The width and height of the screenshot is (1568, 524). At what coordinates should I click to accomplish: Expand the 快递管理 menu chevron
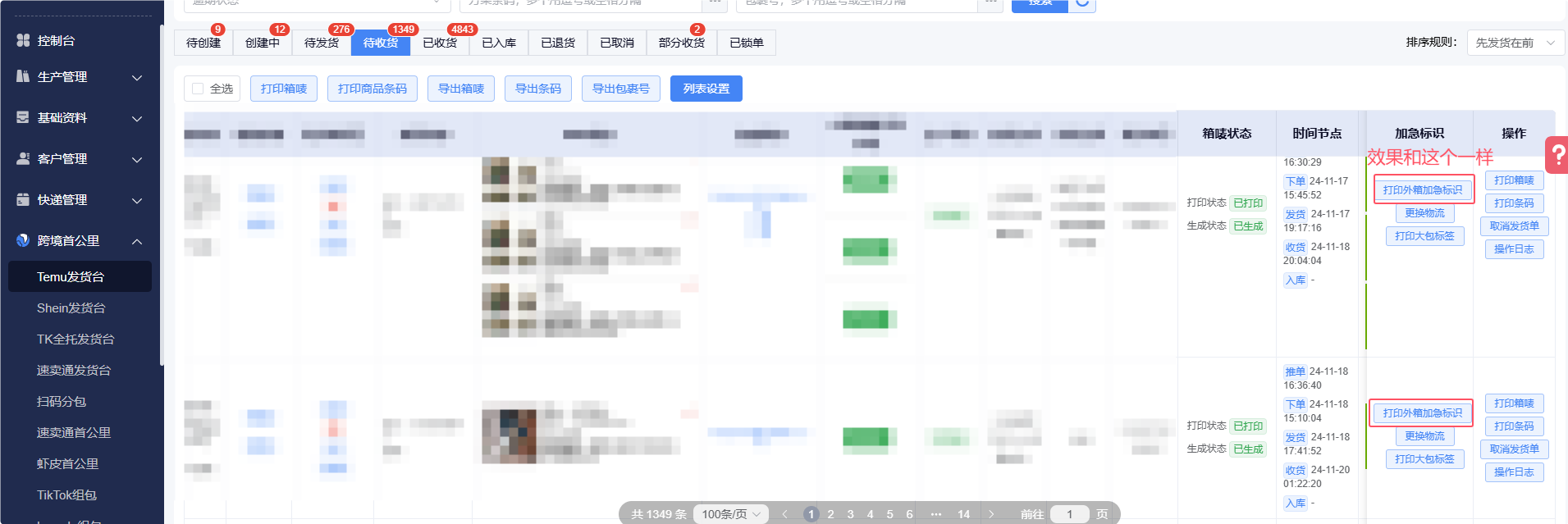pos(137,201)
